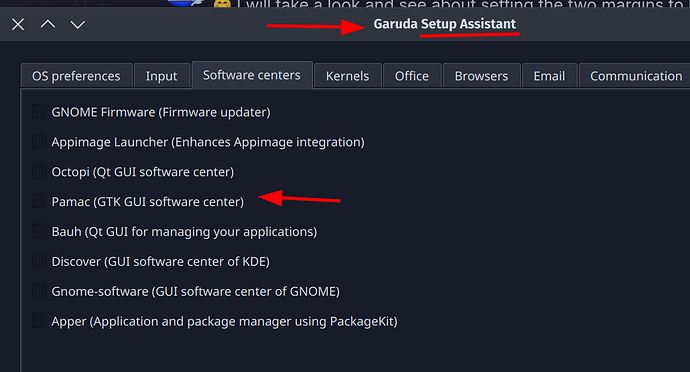
Task: Select the Software centers tab
Action: [x=252, y=75]
